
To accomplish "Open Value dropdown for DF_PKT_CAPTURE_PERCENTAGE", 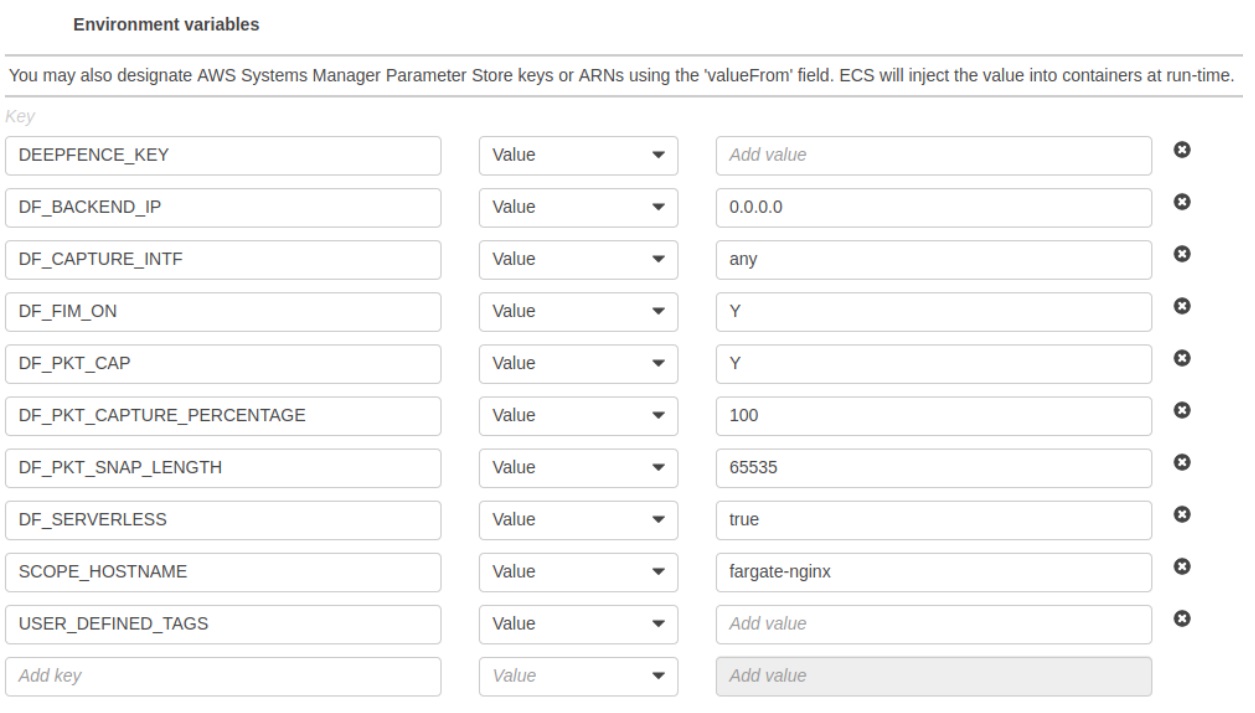I will coord(578,416).
